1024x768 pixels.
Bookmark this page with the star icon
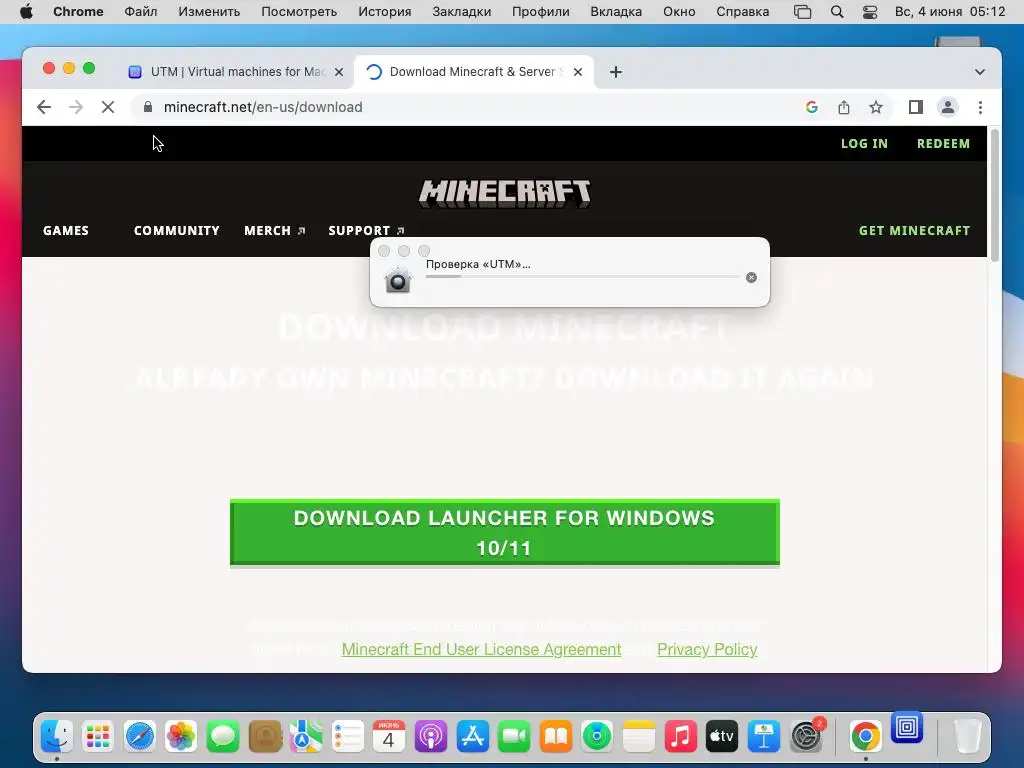[876, 107]
